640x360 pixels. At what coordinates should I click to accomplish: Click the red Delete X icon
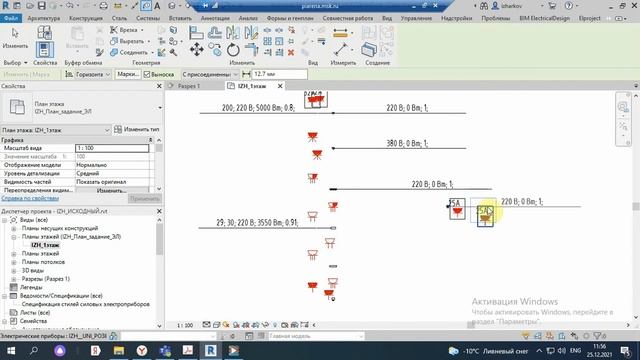pyautogui.click(x=291, y=53)
